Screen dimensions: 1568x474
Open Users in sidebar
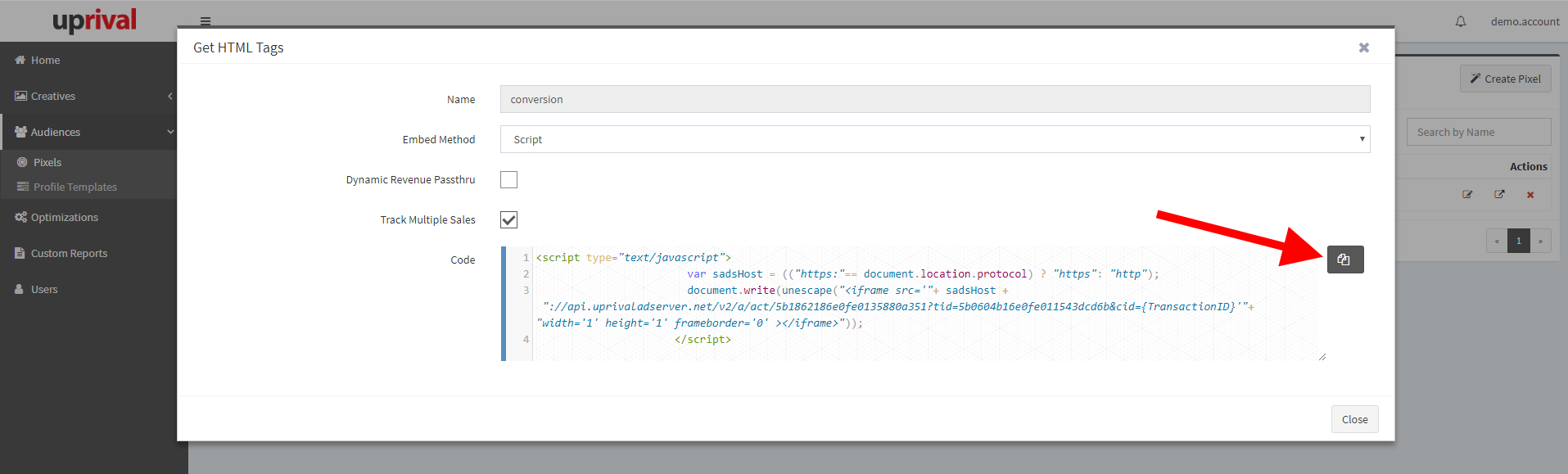click(x=88, y=289)
